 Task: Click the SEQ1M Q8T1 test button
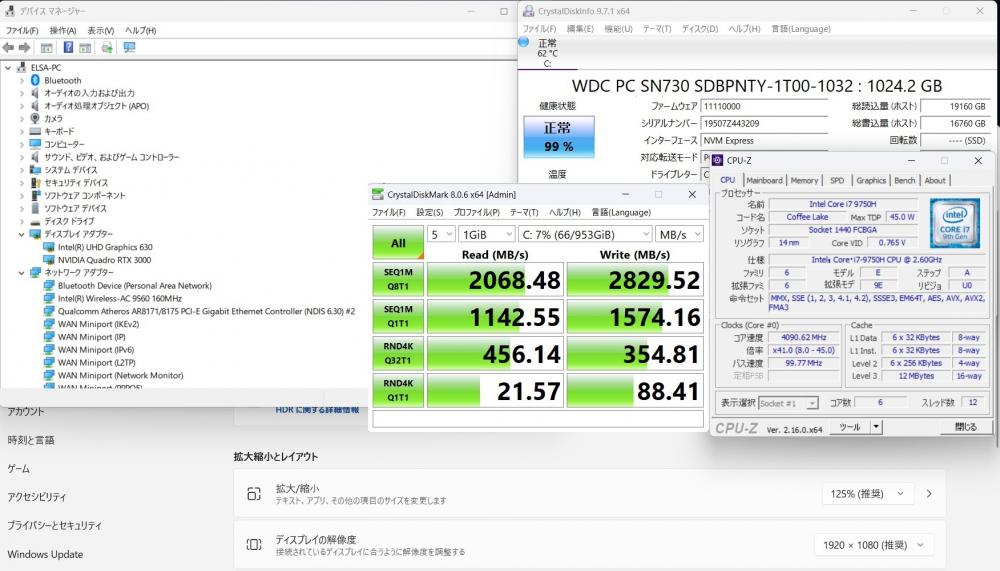[398, 279]
